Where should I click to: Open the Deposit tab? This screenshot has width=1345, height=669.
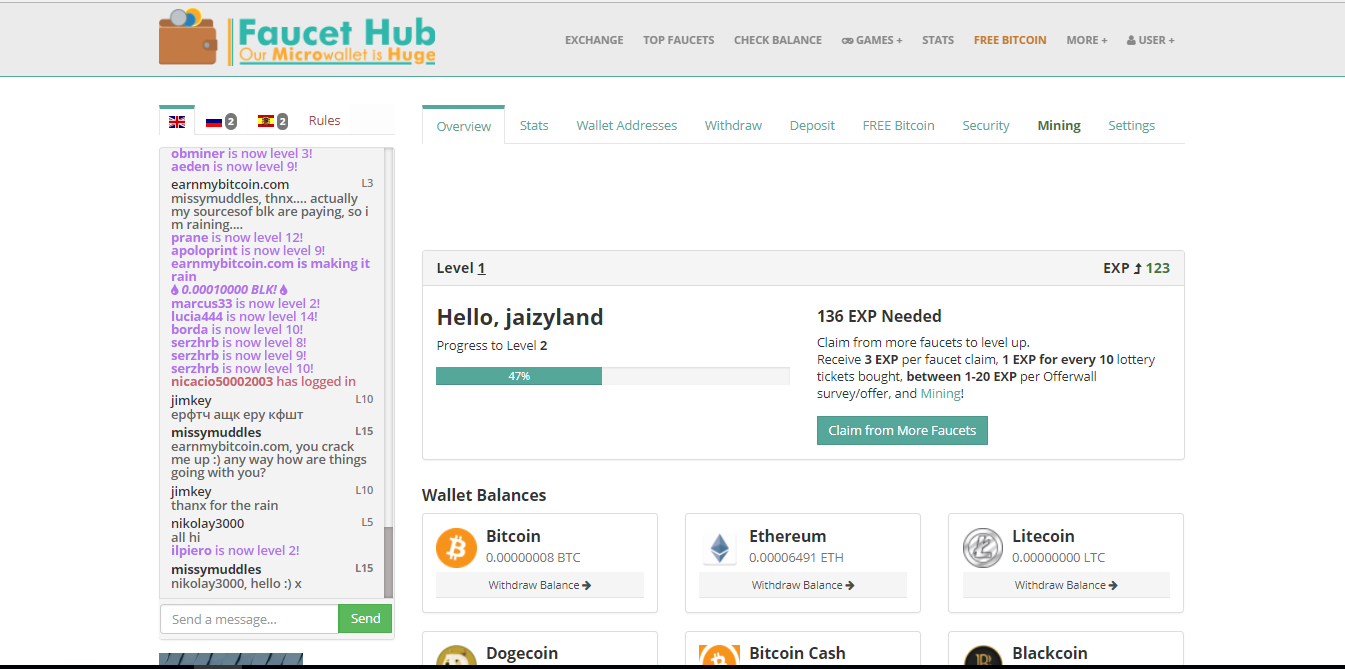click(812, 125)
